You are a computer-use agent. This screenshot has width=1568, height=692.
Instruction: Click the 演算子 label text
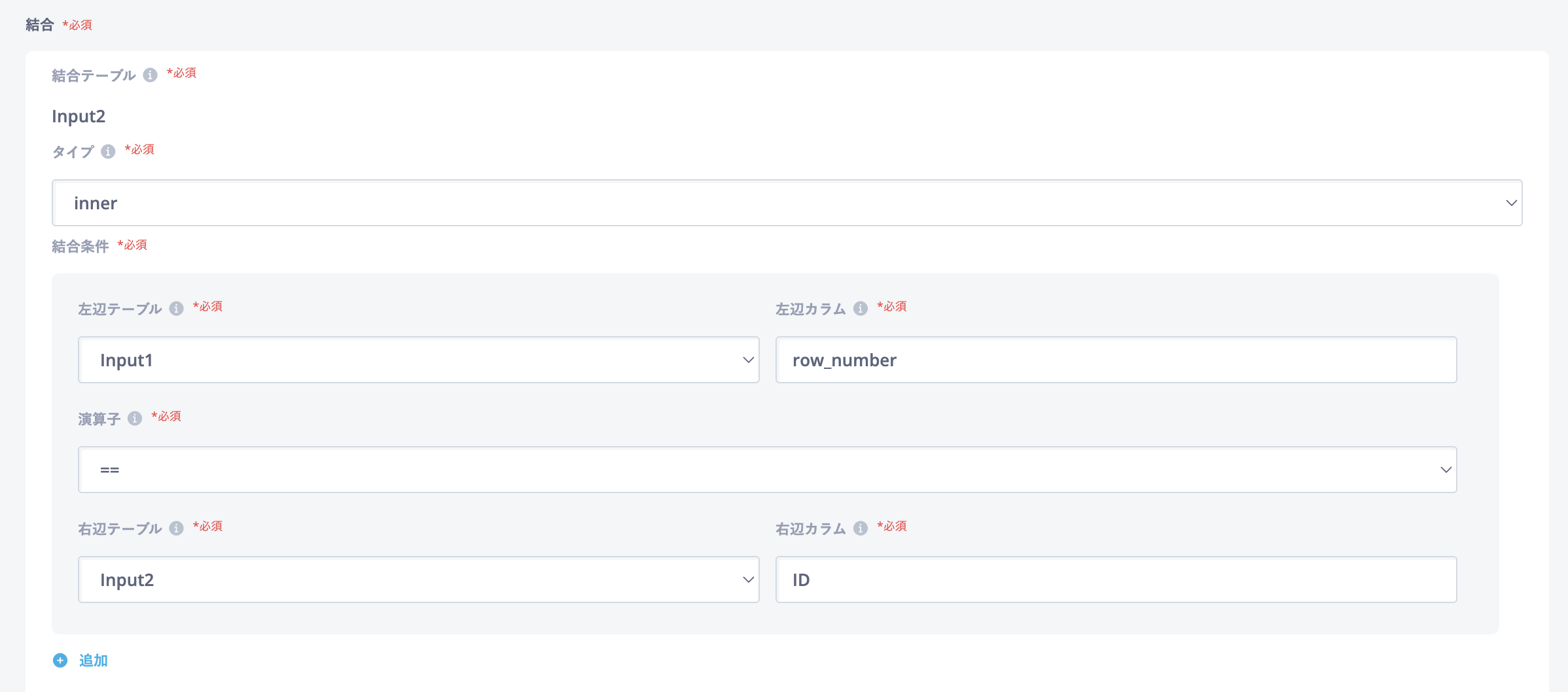coord(99,419)
